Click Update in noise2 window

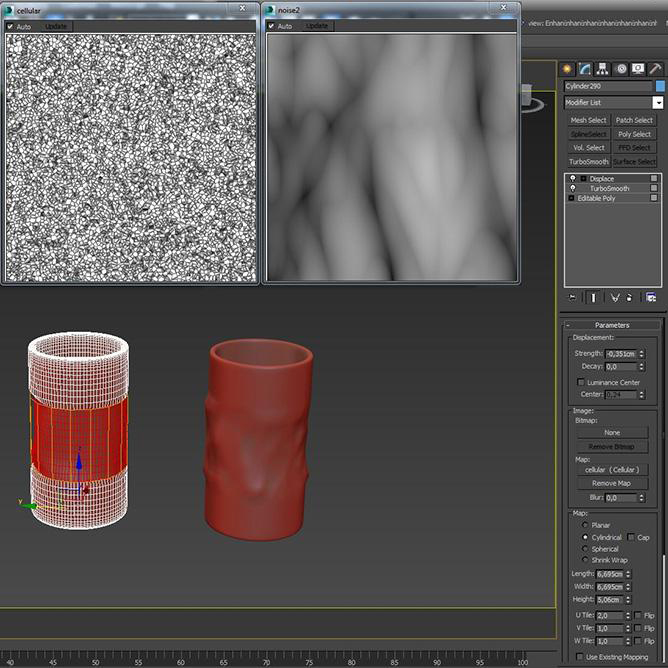coord(317,26)
